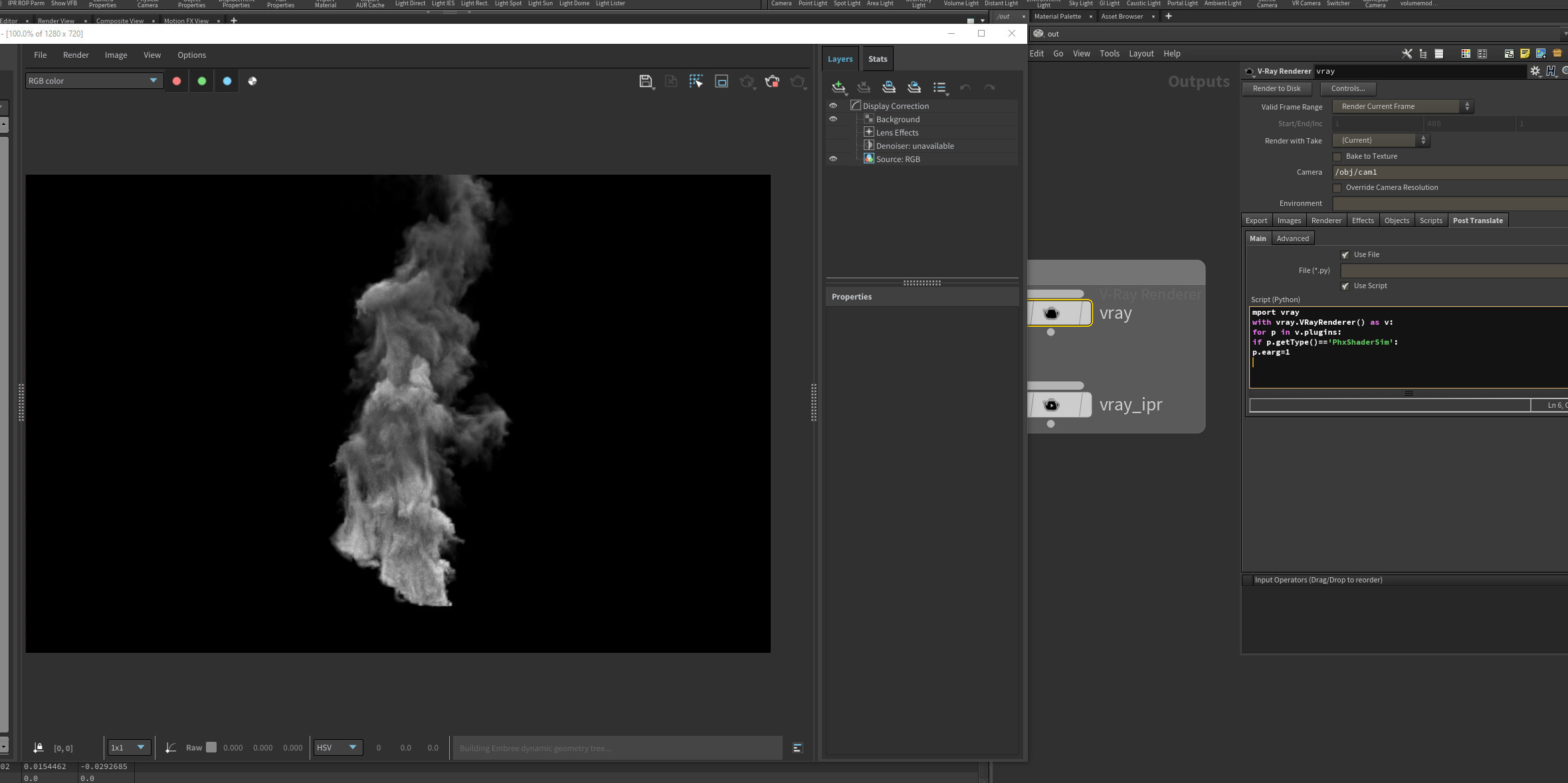Toggle visibility of Source: RGB layer
1568x783 pixels.
[x=833, y=159]
